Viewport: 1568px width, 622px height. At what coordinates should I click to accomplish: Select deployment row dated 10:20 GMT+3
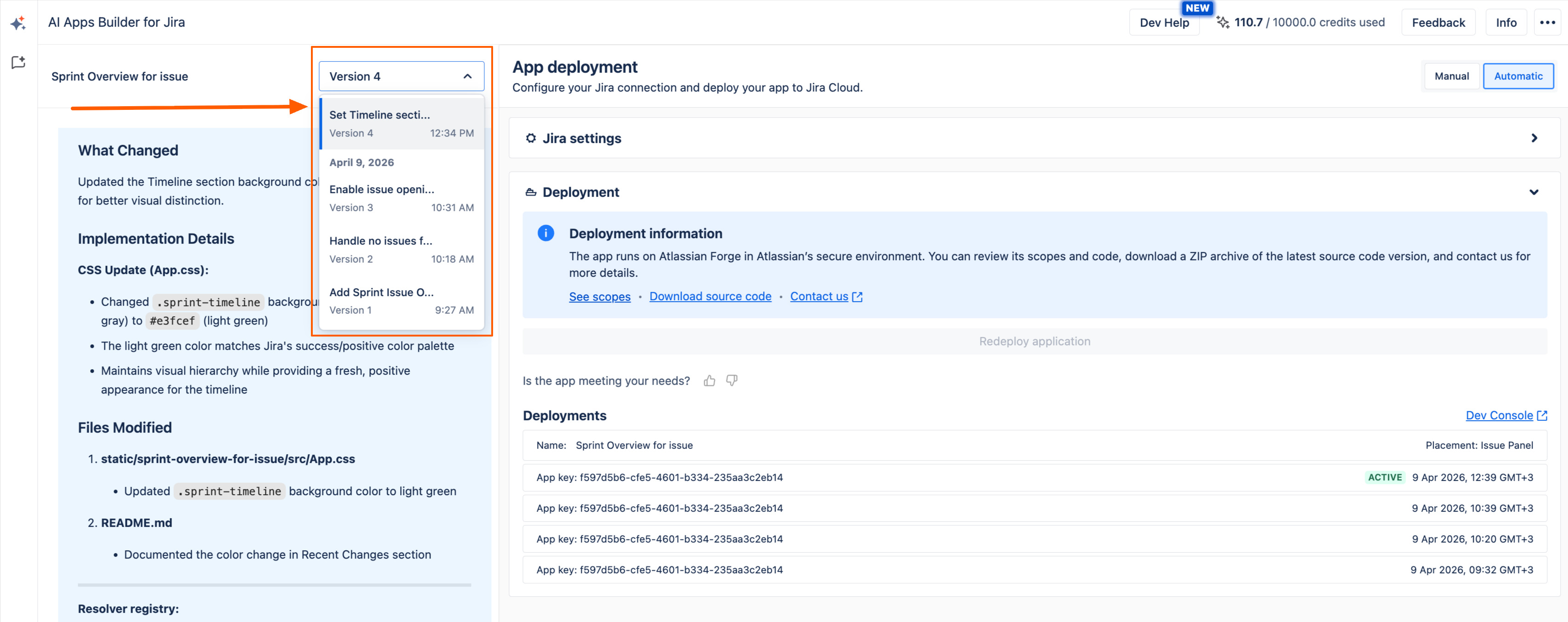[1034, 539]
